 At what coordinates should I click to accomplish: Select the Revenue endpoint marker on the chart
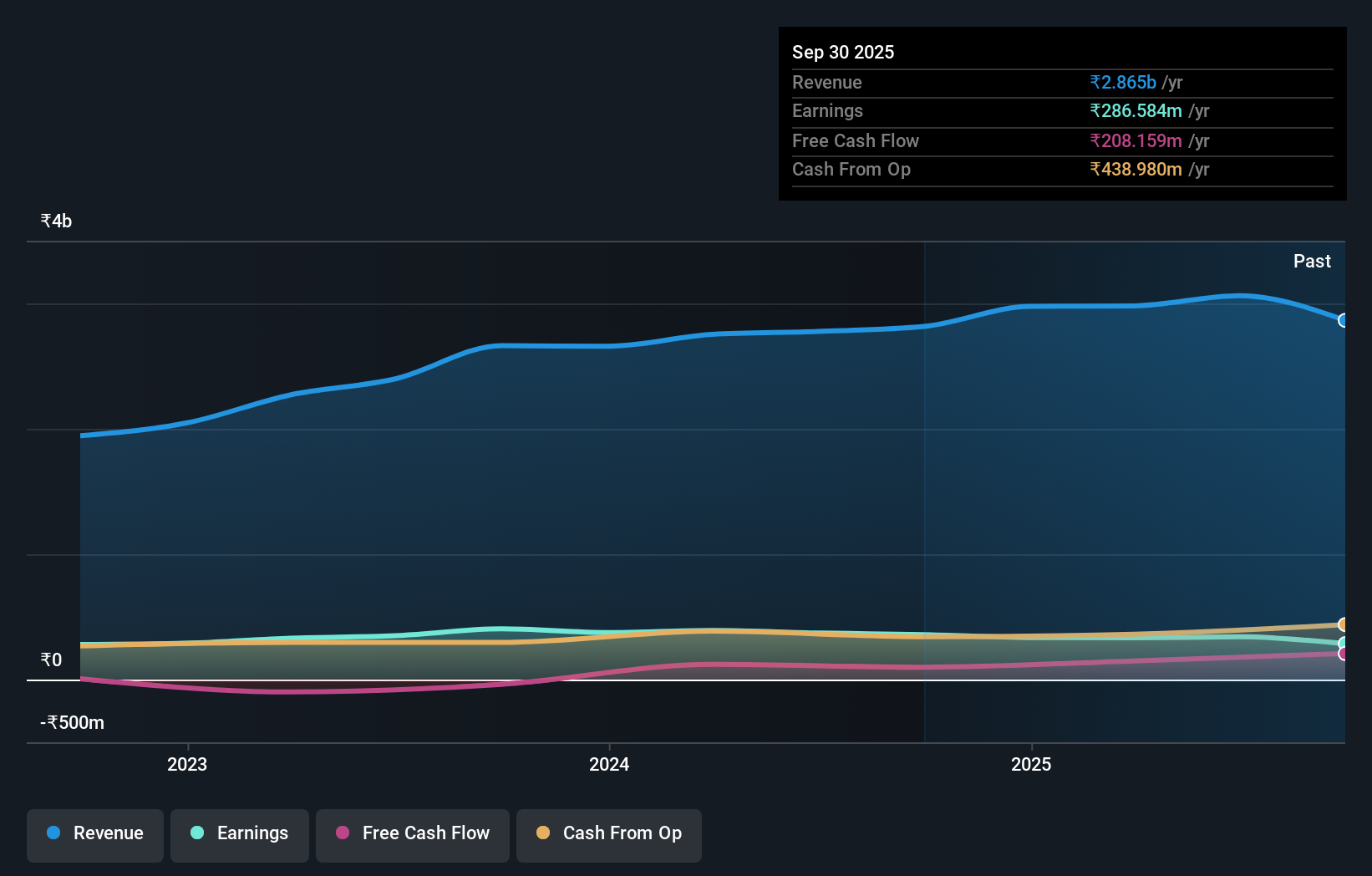click(1344, 321)
